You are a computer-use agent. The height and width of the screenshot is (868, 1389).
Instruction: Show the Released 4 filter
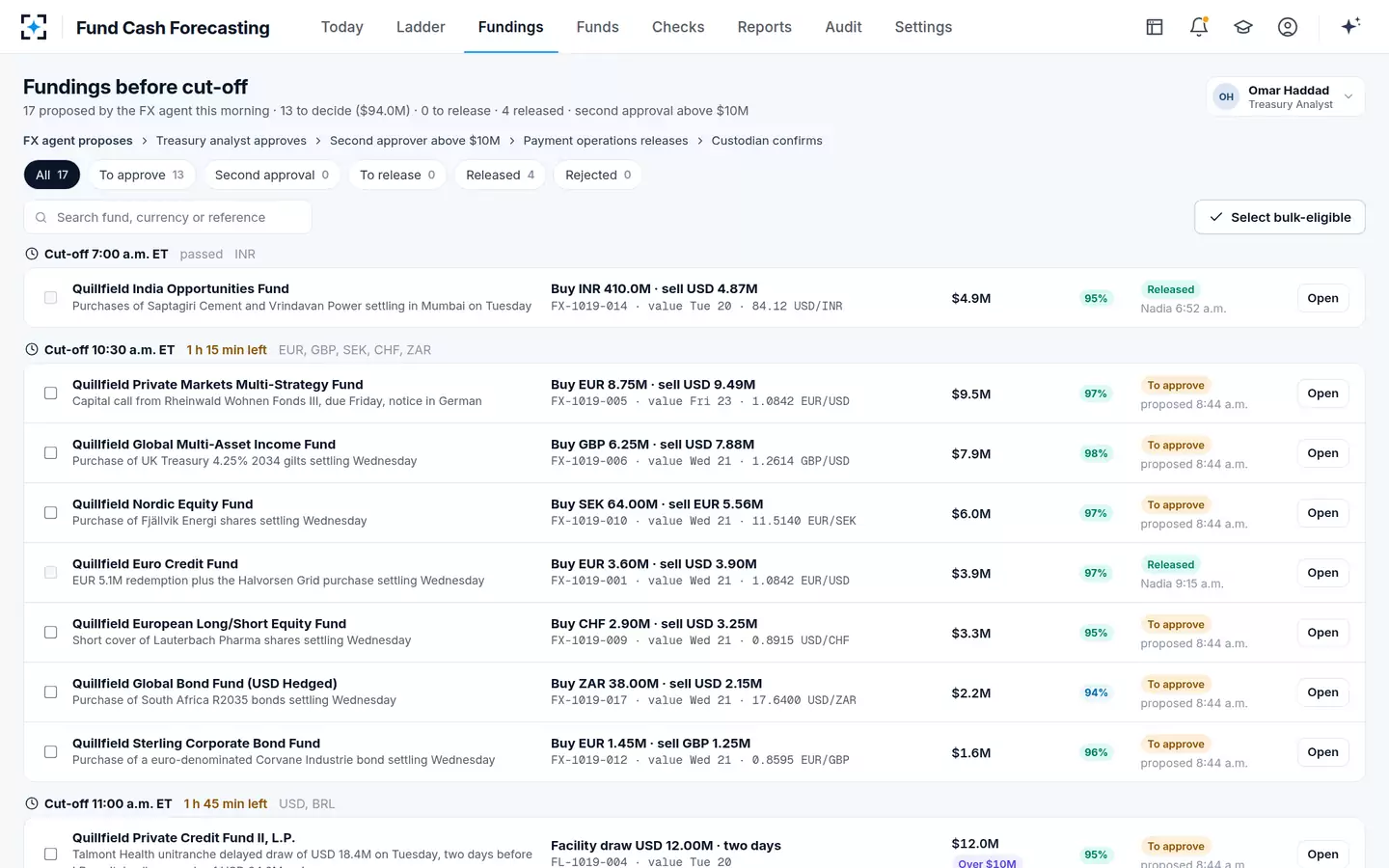[500, 175]
